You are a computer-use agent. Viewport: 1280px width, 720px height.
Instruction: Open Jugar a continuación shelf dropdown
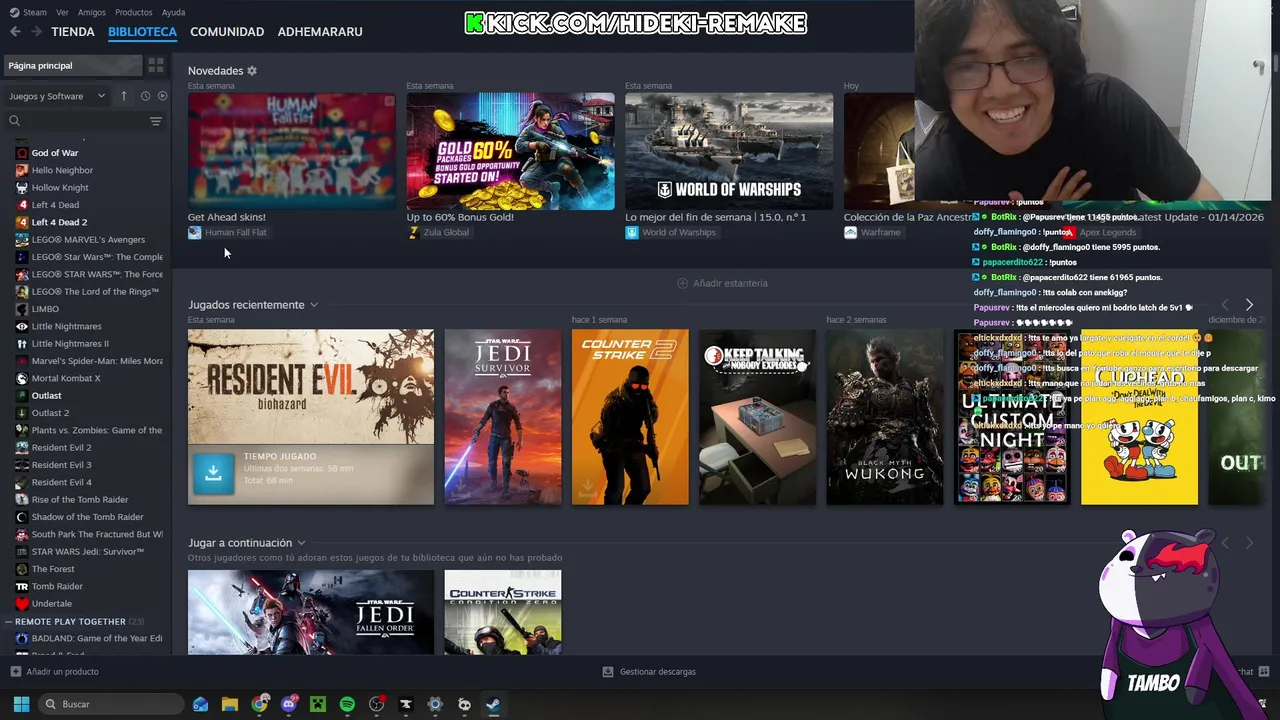[301, 543]
